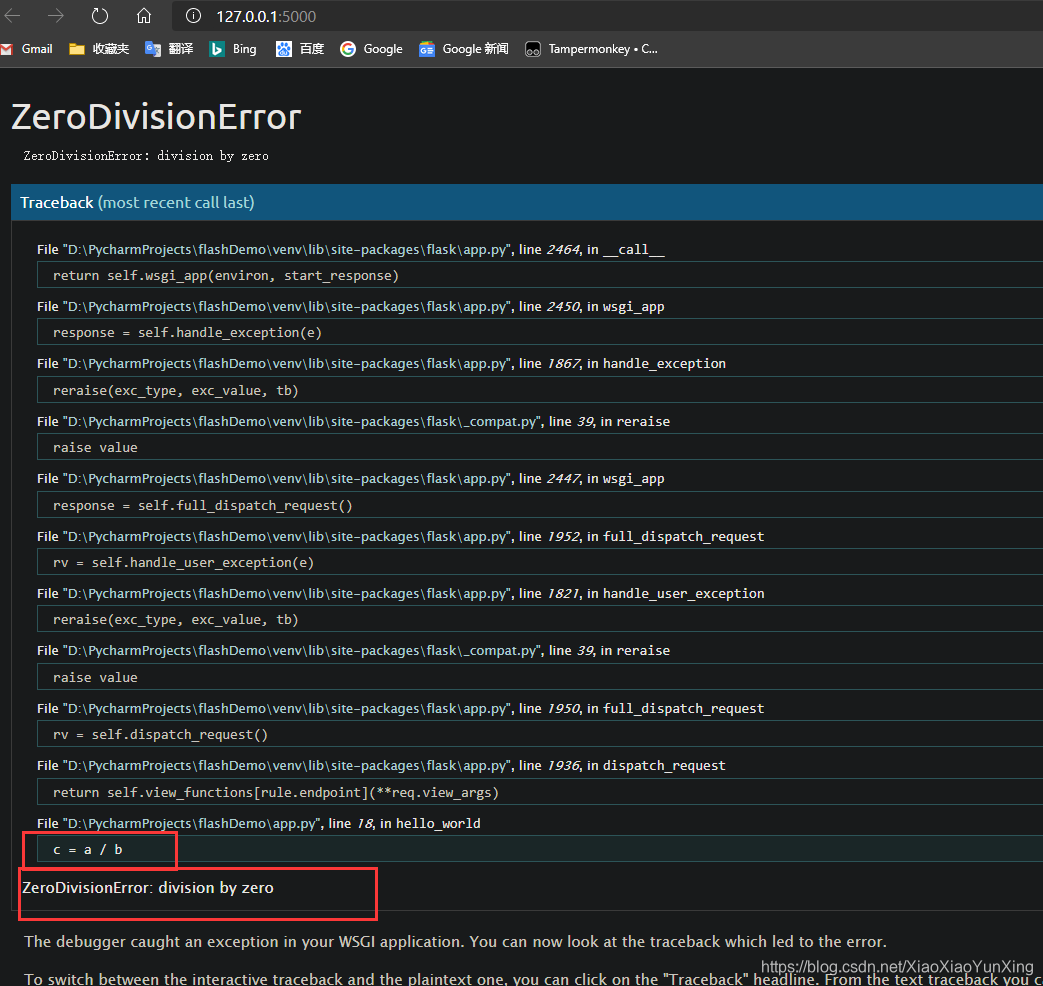
Task: Click source line response = self.full_dispatch_request()
Action: (x=539, y=506)
